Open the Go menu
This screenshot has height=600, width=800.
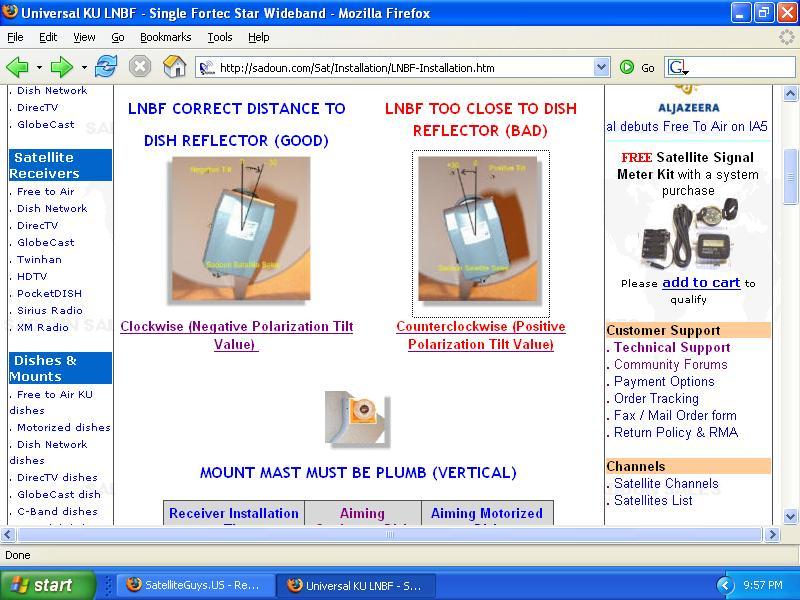118,37
